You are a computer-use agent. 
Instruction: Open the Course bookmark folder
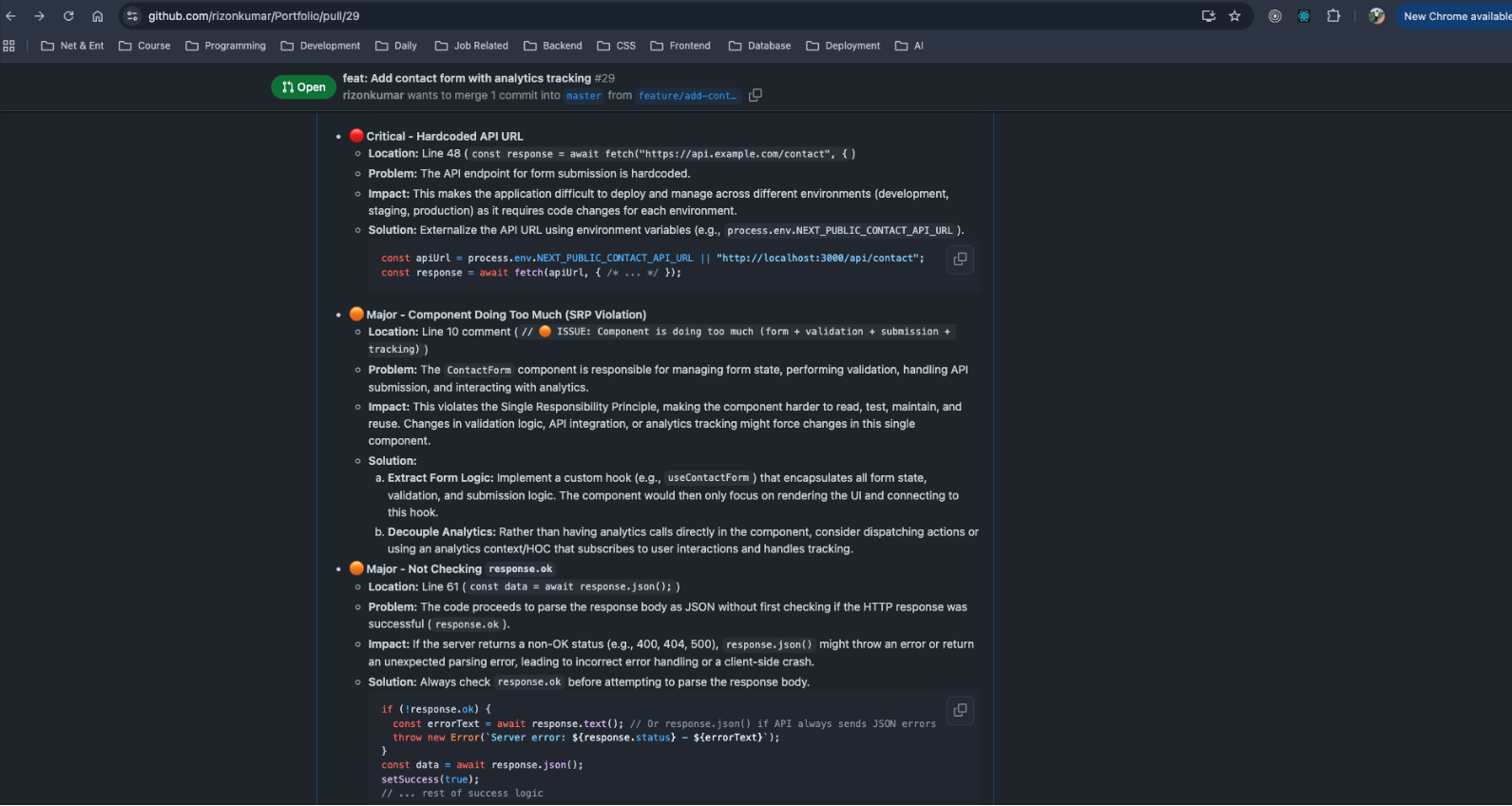(144, 46)
